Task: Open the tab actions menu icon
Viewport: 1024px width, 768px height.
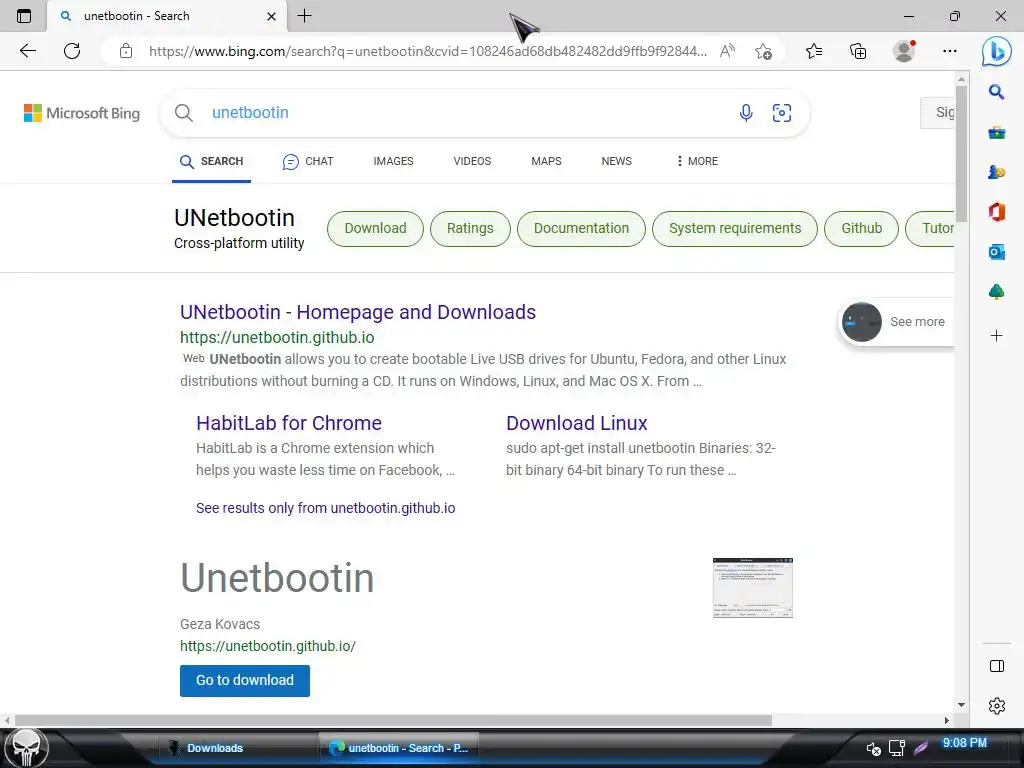Action: tap(24, 16)
